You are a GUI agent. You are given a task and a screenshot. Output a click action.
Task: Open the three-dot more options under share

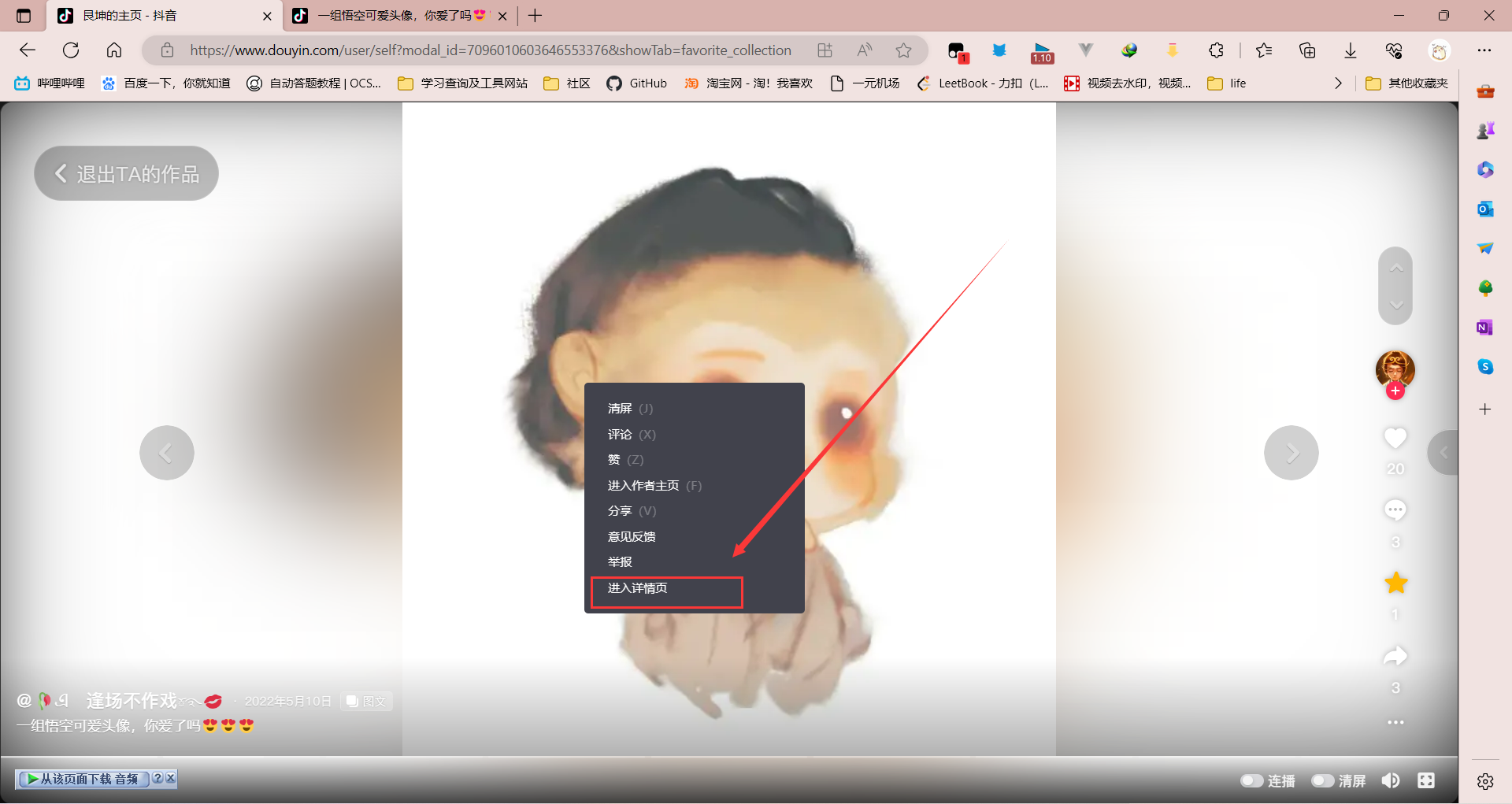click(1395, 722)
